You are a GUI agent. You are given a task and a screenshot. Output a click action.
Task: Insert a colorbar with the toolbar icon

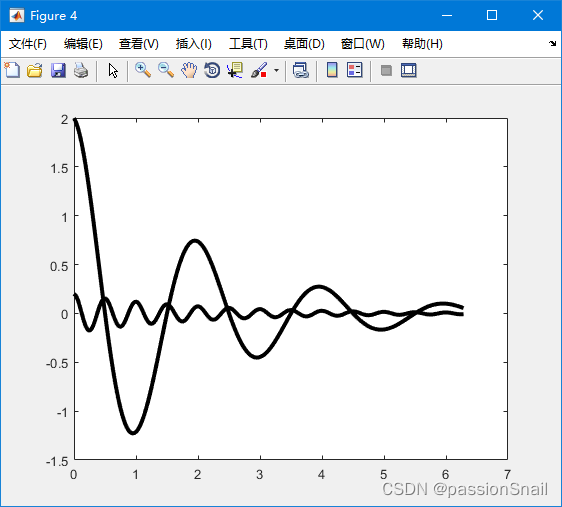coord(332,70)
